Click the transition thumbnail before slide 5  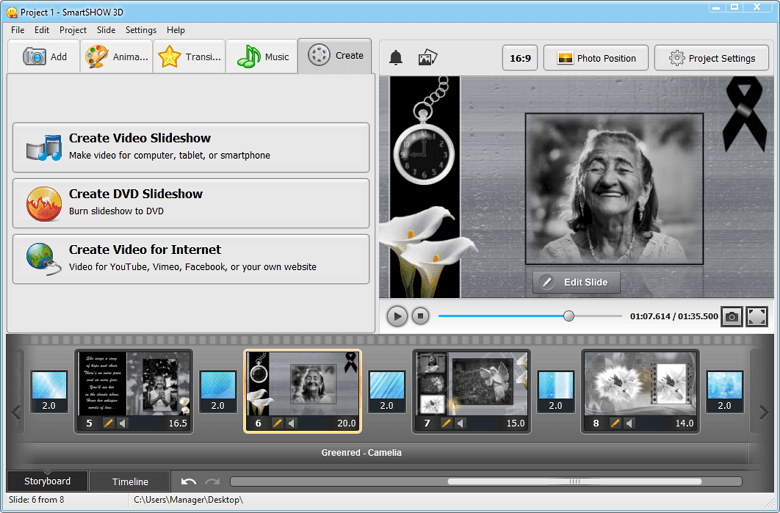(x=49, y=391)
